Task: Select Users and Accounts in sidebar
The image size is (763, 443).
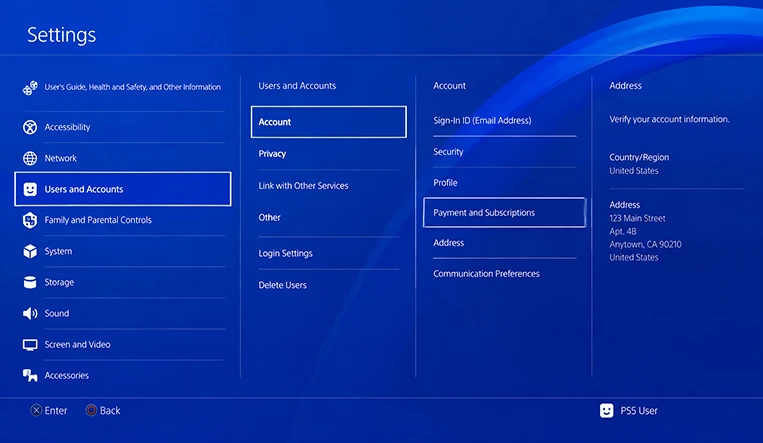Action: coord(123,189)
